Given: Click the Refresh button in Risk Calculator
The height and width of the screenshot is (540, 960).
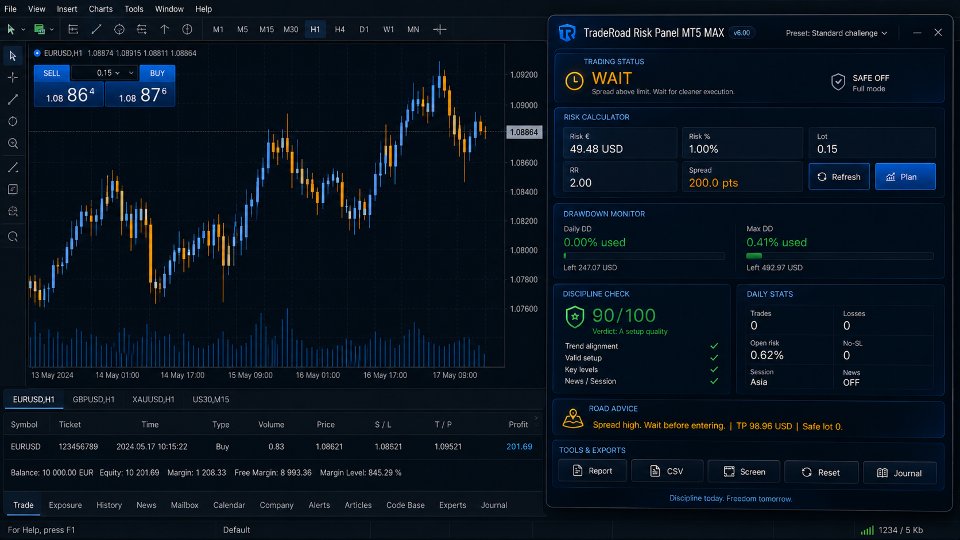Looking at the screenshot, I should [839, 176].
